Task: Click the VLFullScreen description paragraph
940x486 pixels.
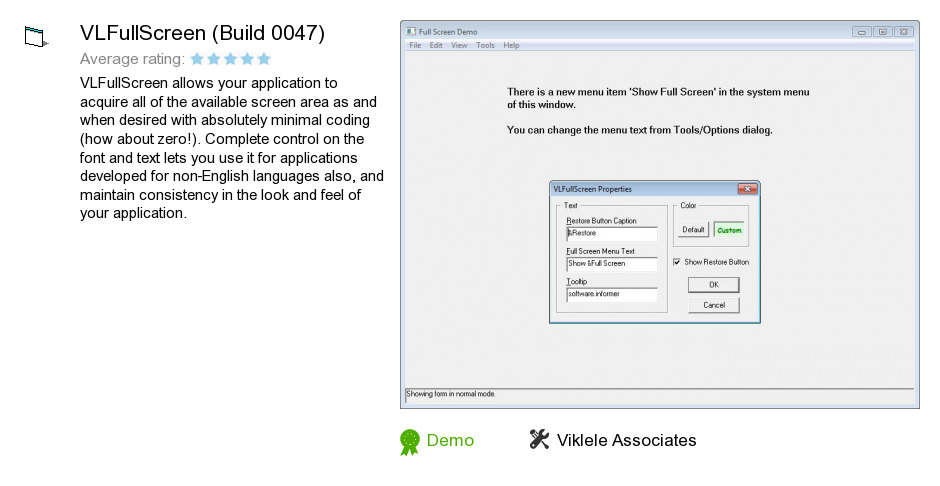Action: pyautogui.click(x=231, y=148)
